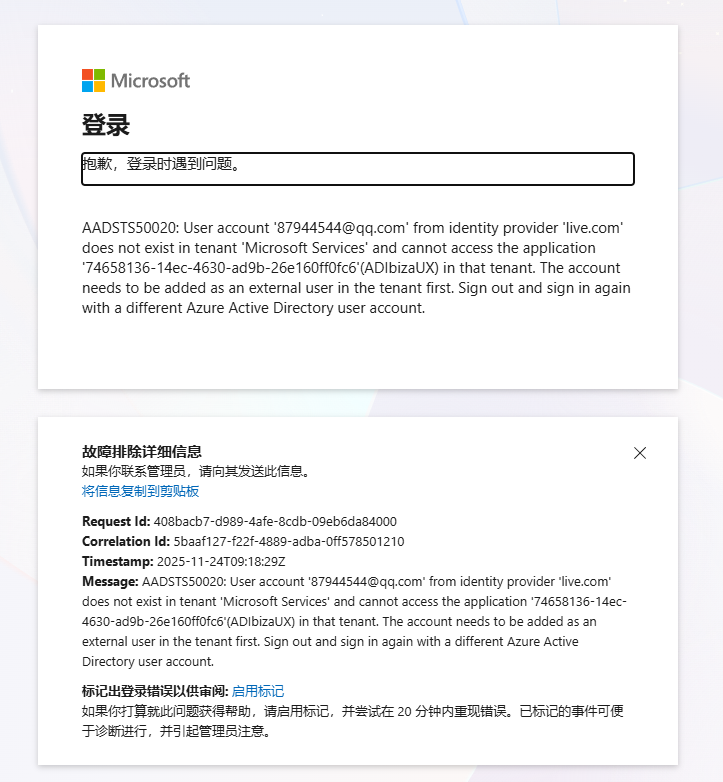Click the 如果你联系管理员 instruction line
This screenshot has height=782, width=723.
point(196,471)
